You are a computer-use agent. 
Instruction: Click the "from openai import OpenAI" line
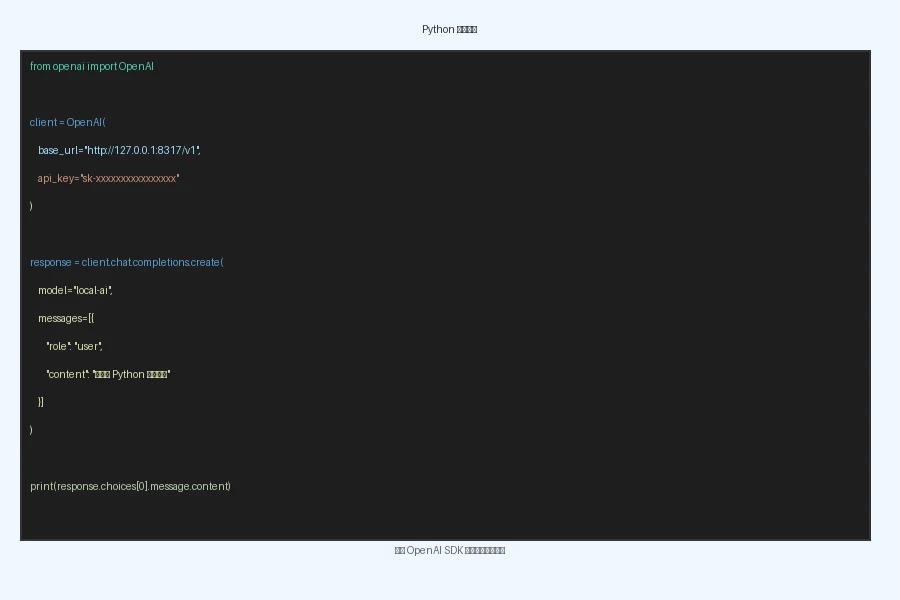(92, 67)
